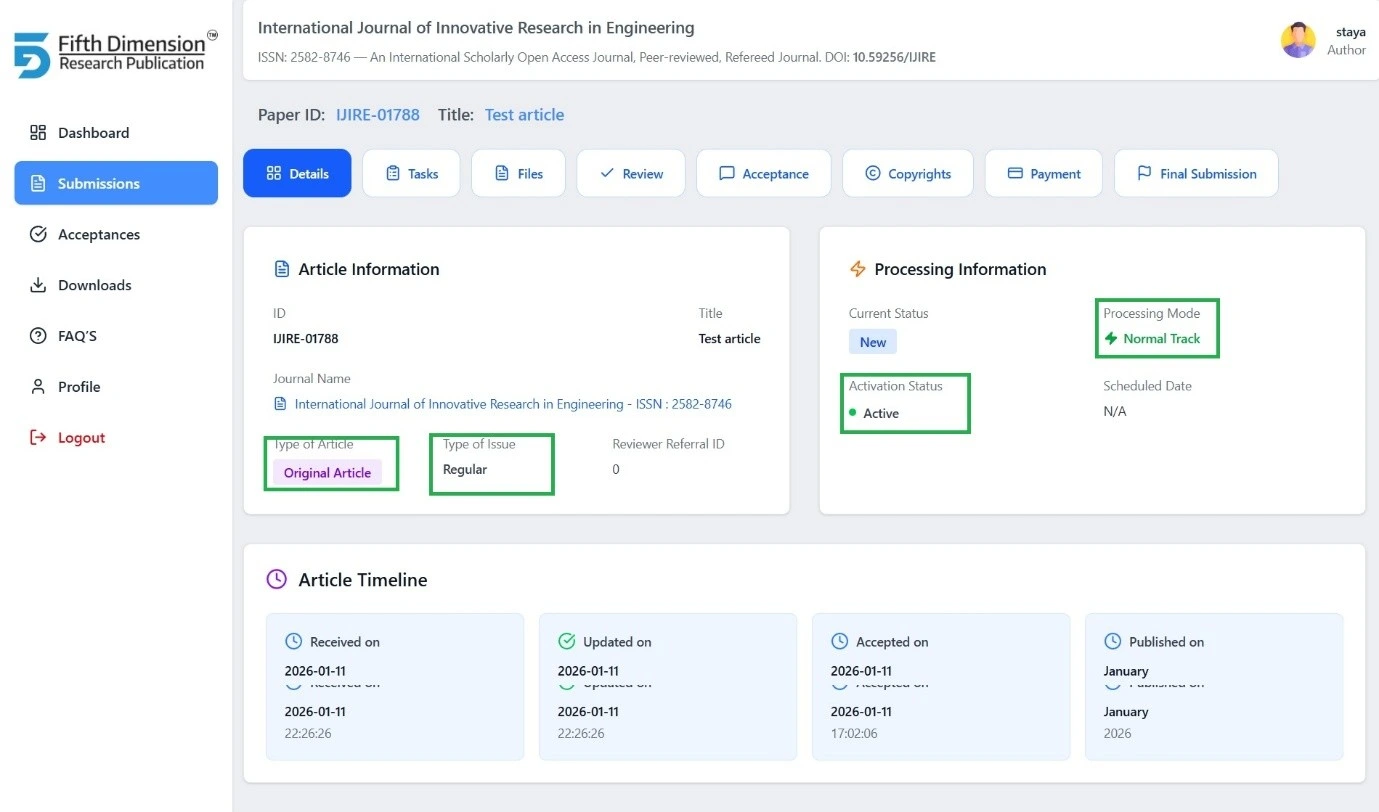Click the Downloads arrow icon
The image size is (1379, 812).
point(38,286)
